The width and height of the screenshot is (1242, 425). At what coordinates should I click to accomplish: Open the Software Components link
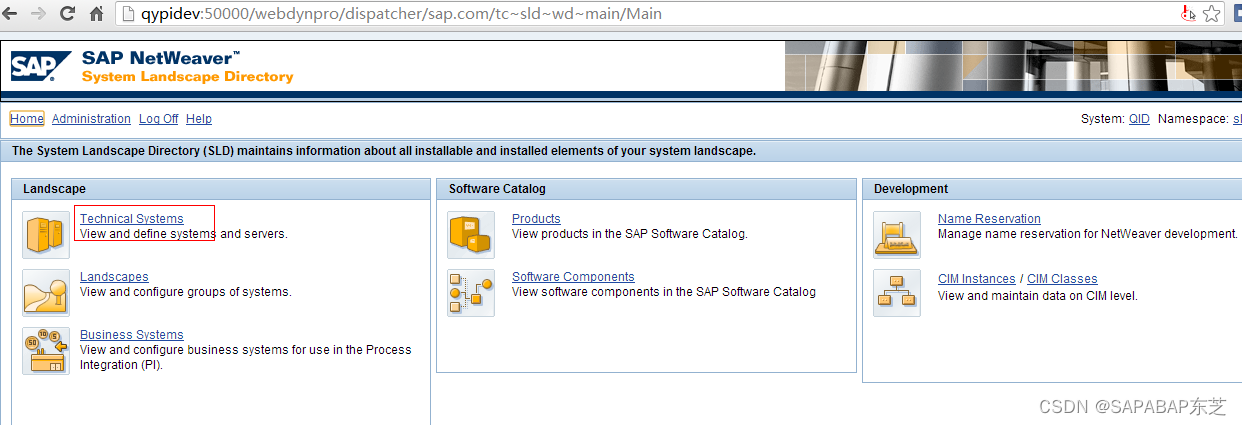(573, 277)
